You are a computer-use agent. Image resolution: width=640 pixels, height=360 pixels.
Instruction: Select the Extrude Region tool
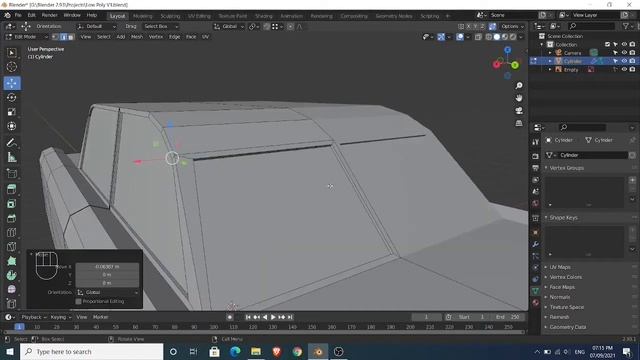click(11, 189)
